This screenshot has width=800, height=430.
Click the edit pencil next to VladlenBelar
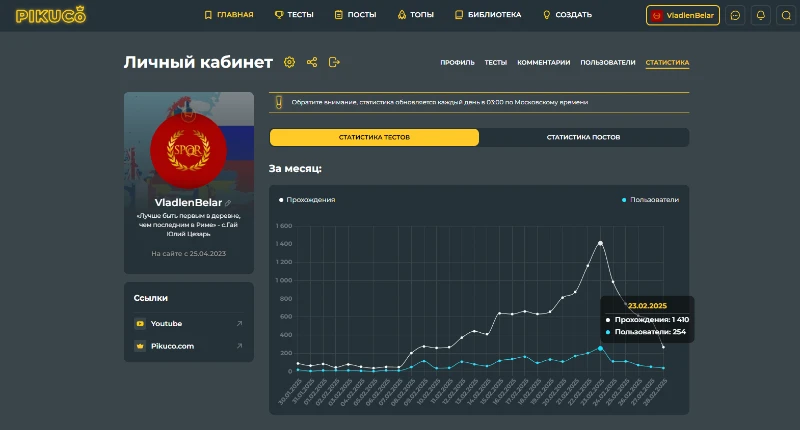tap(228, 203)
